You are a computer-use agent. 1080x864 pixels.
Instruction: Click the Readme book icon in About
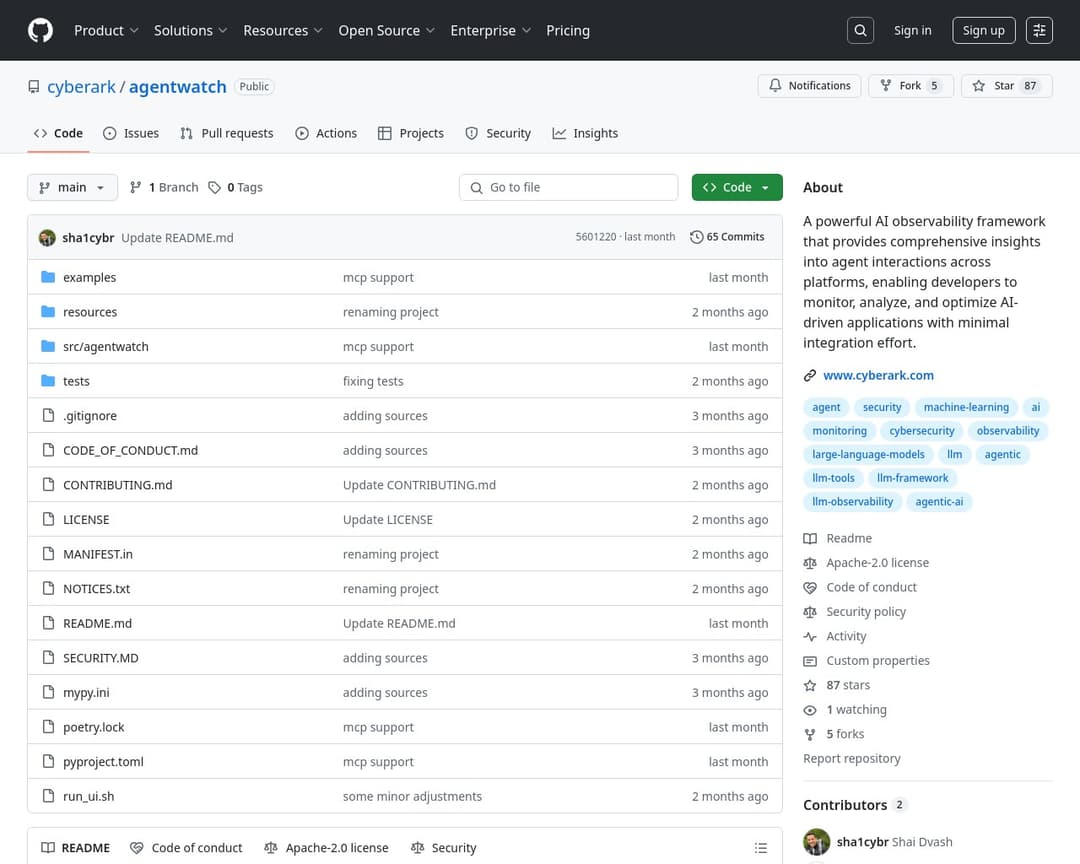coord(810,539)
